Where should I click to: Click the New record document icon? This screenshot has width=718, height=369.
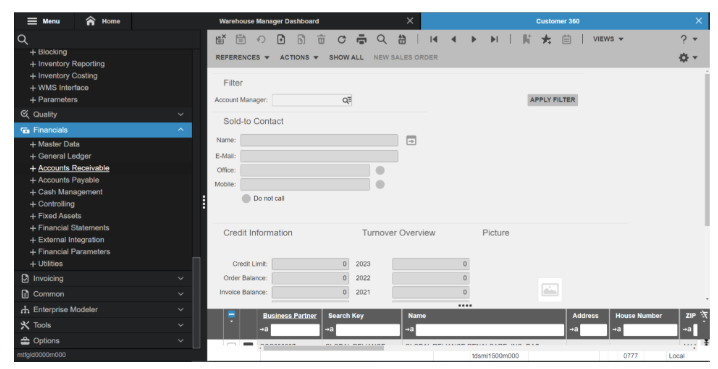pos(281,39)
